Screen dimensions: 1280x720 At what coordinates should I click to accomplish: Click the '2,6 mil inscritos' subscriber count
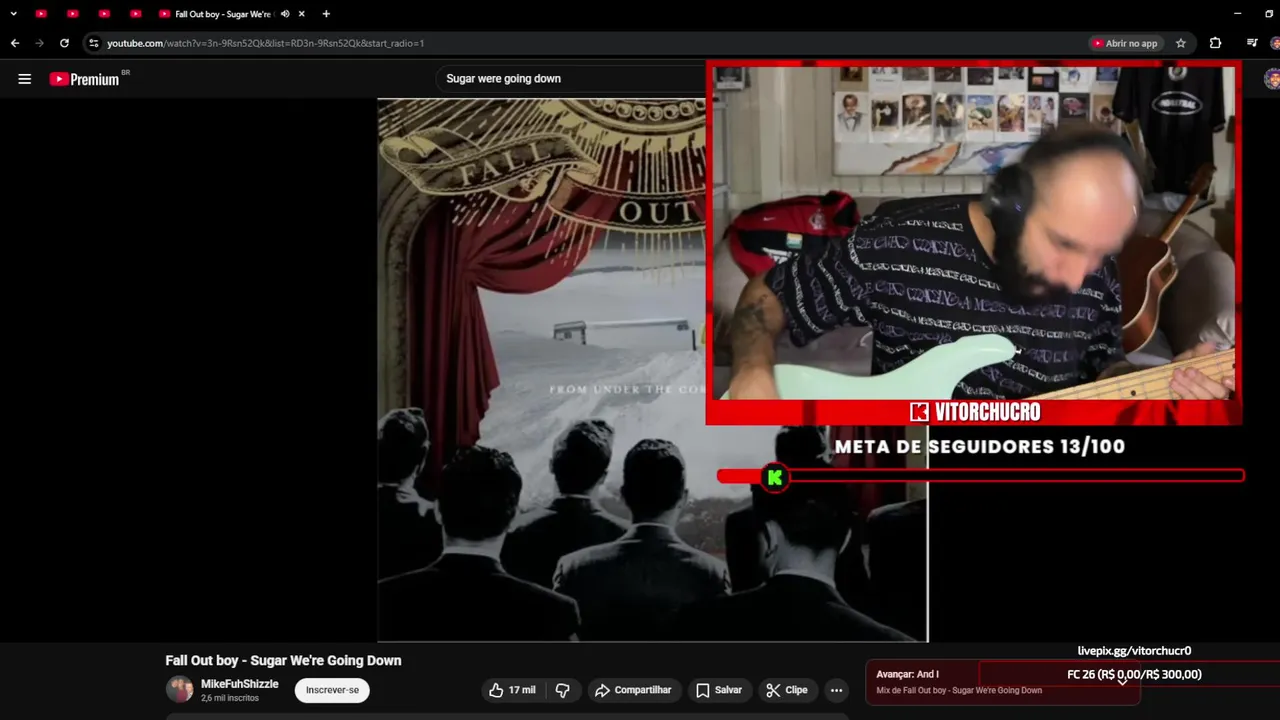coord(230,698)
